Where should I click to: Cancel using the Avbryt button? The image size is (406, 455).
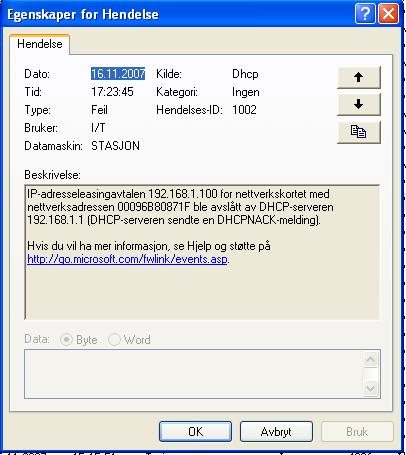coord(276,432)
